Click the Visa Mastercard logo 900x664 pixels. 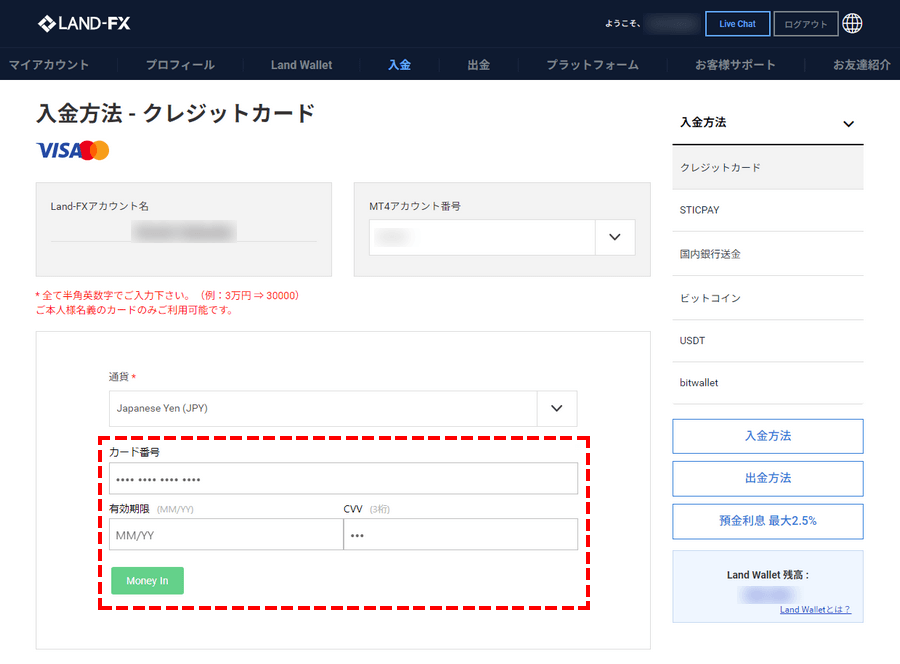tap(72, 150)
